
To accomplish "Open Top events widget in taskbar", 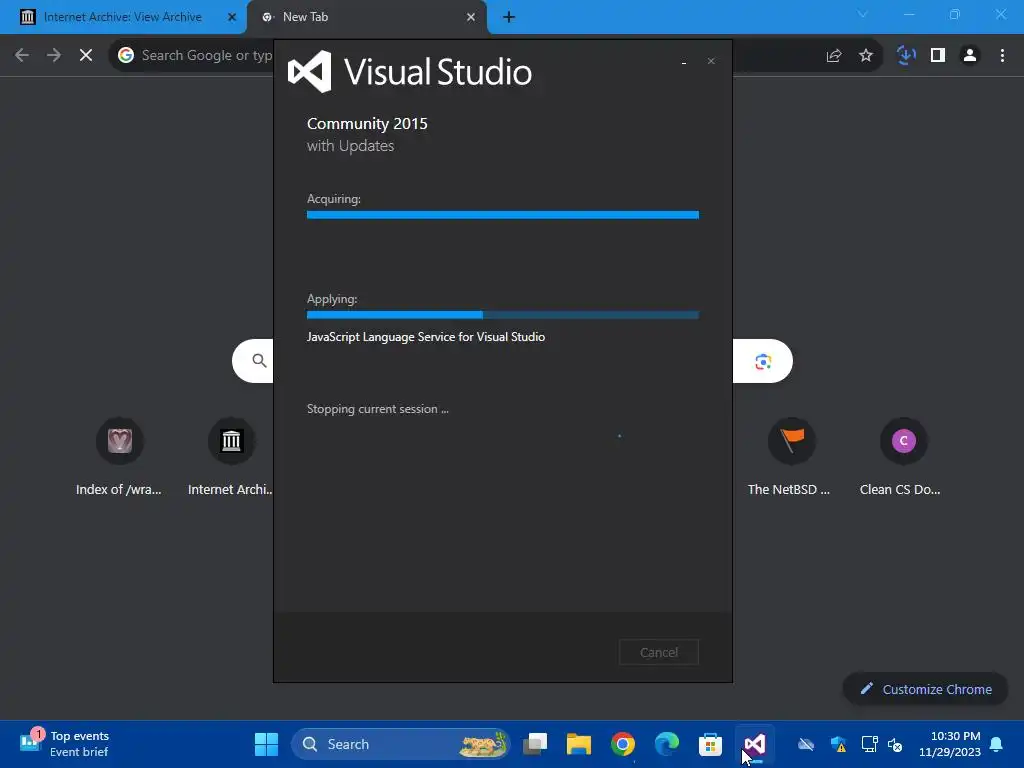I will click(x=65, y=744).
